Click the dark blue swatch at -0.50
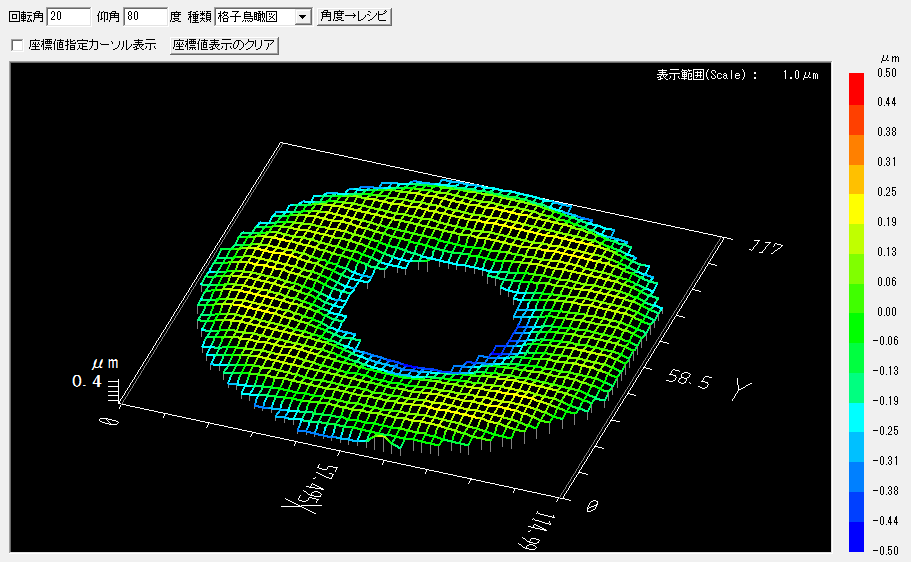Image resolution: width=911 pixels, height=562 pixels. (856, 536)
